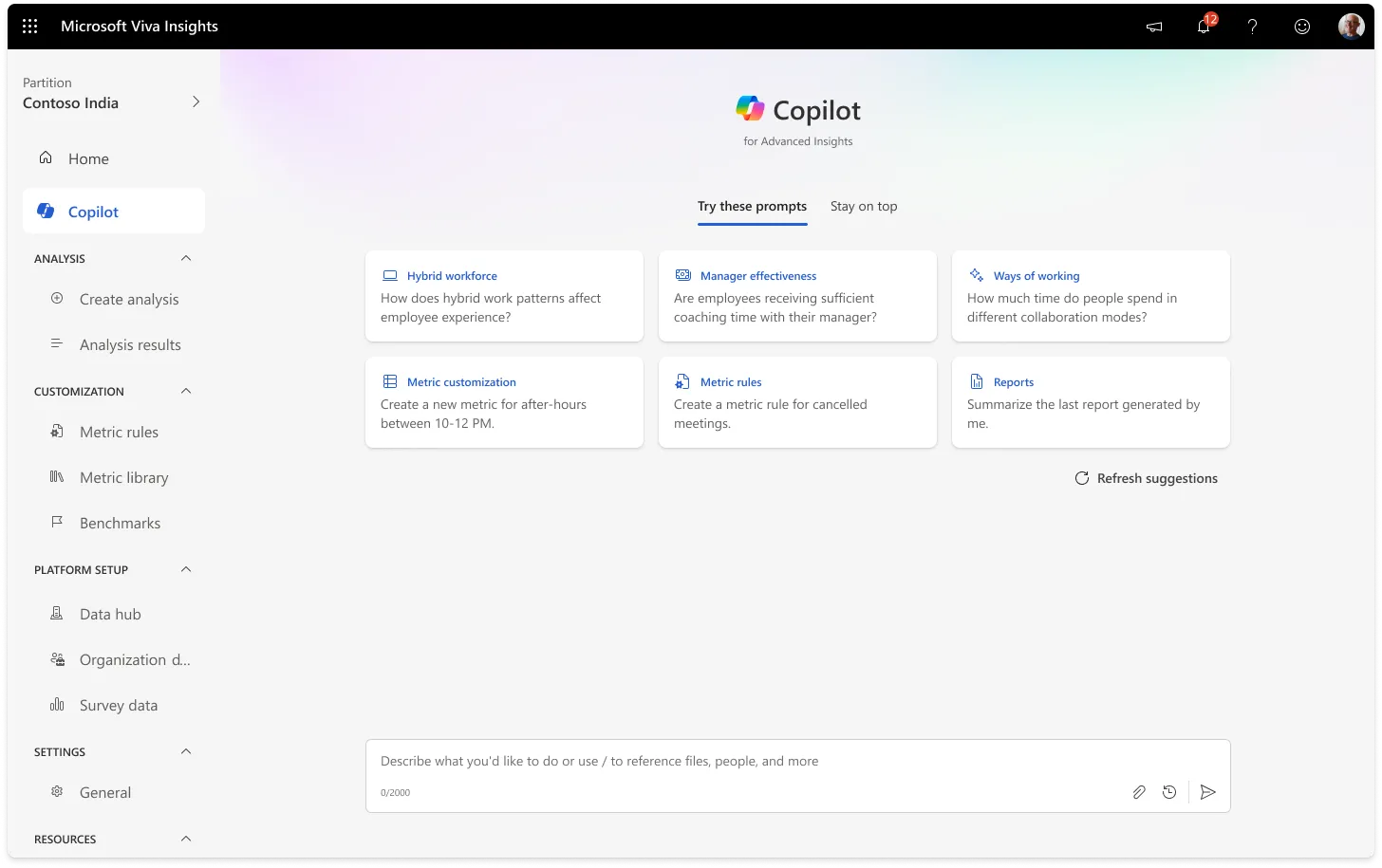This screenshot has height=868, width=1382.
Task: Switch to the Stay on top tab
Action: point(863,207)
